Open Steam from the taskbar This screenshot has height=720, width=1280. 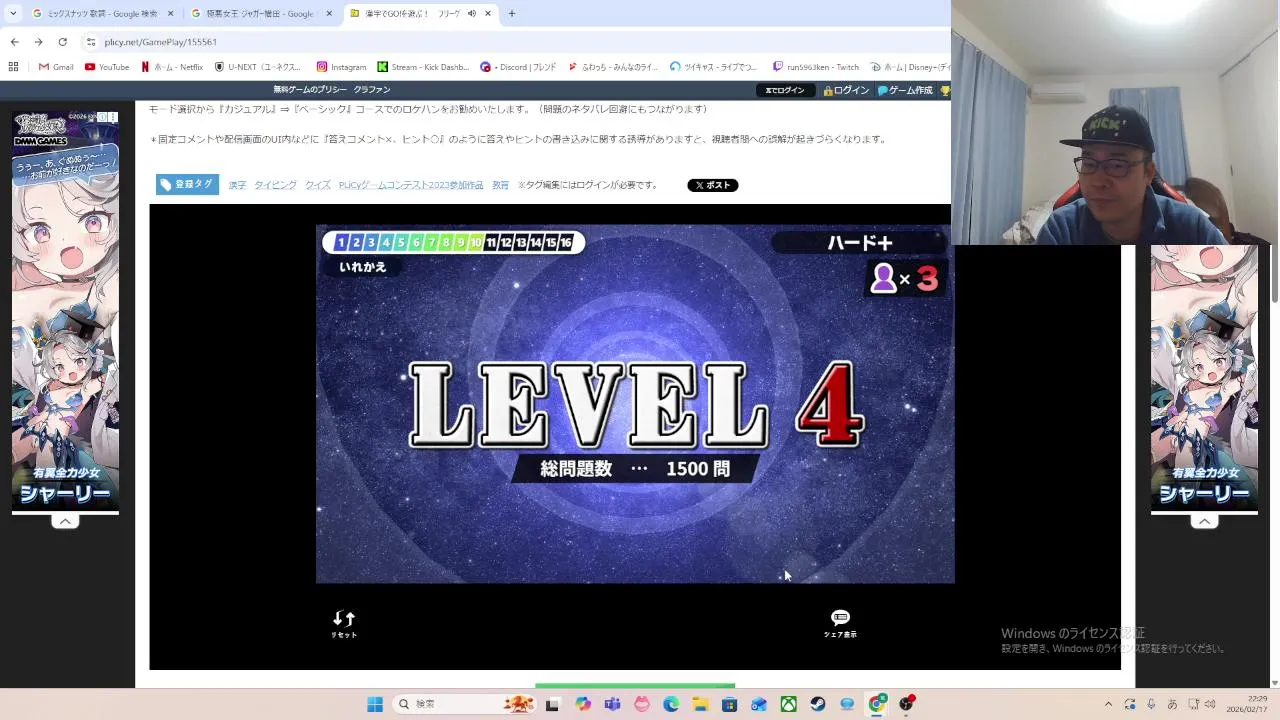coord(818,704)
